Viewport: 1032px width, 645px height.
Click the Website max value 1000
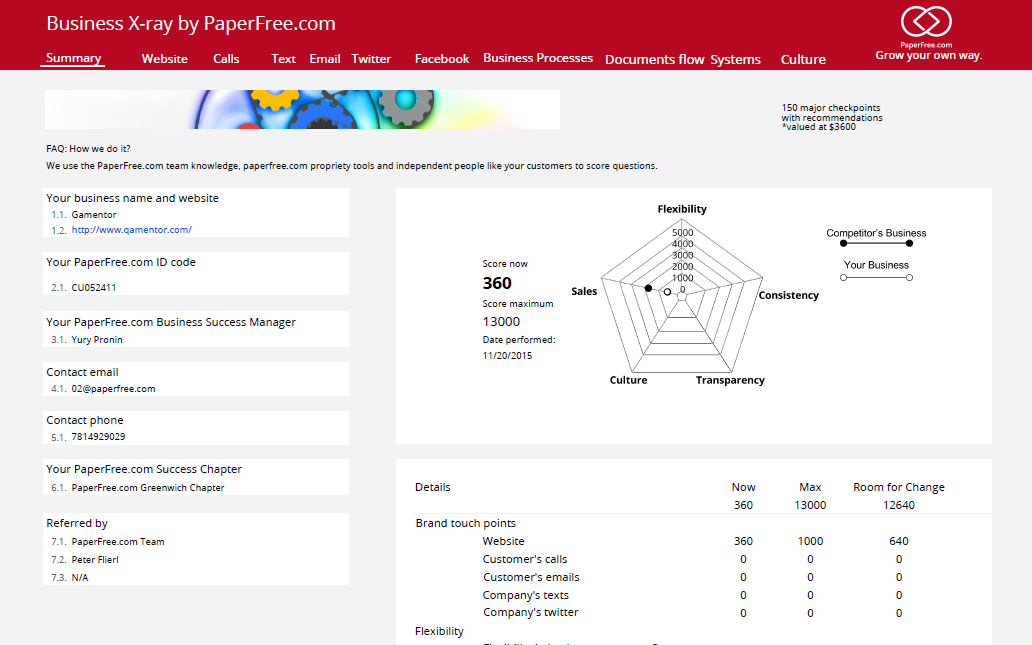click(x=810, y=541)
